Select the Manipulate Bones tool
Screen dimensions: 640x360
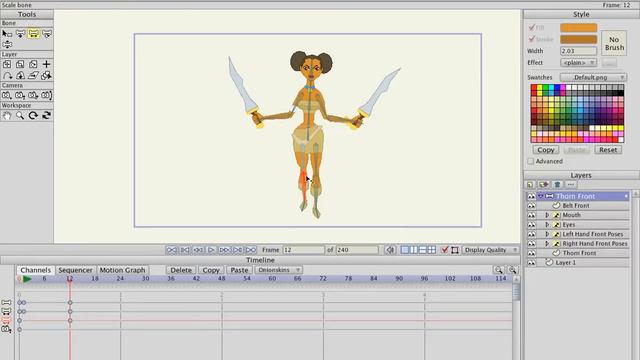point(7,44)
